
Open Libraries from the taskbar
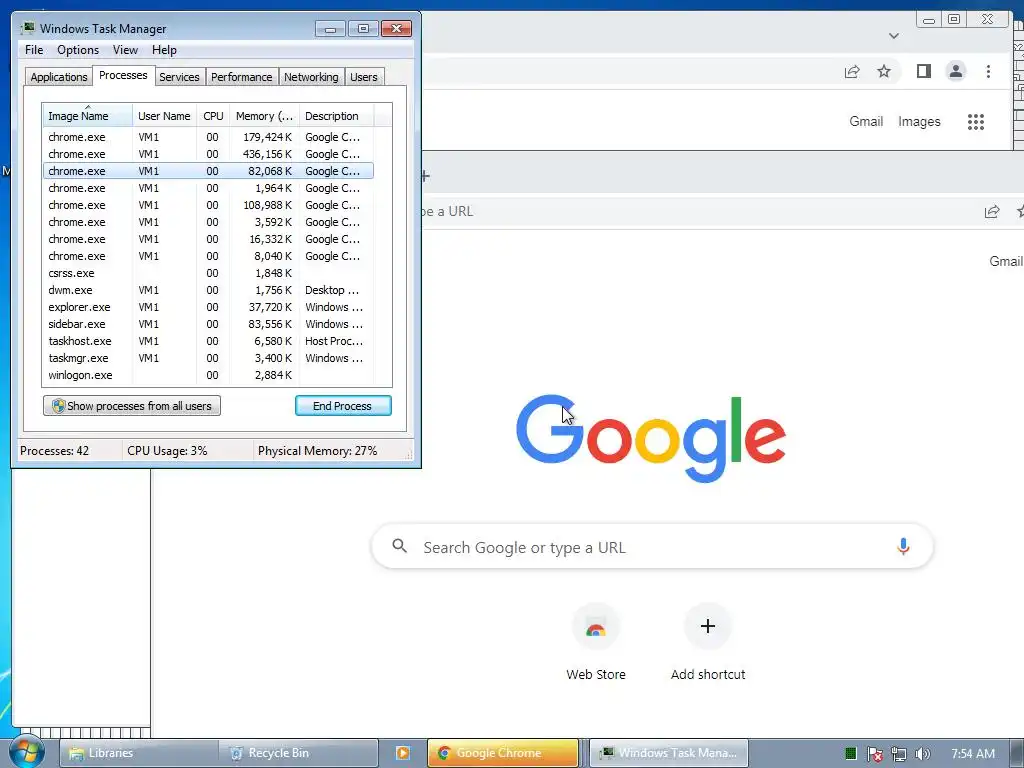[x=138, y=753]
